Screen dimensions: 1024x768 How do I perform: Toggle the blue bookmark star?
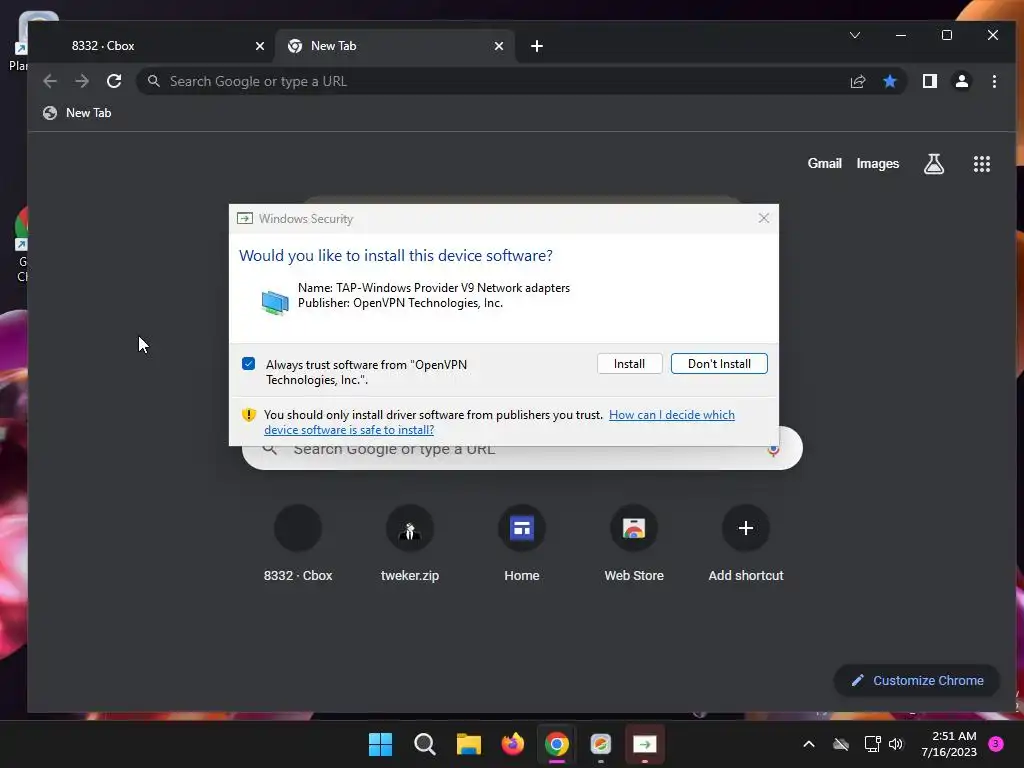point(889,81)
